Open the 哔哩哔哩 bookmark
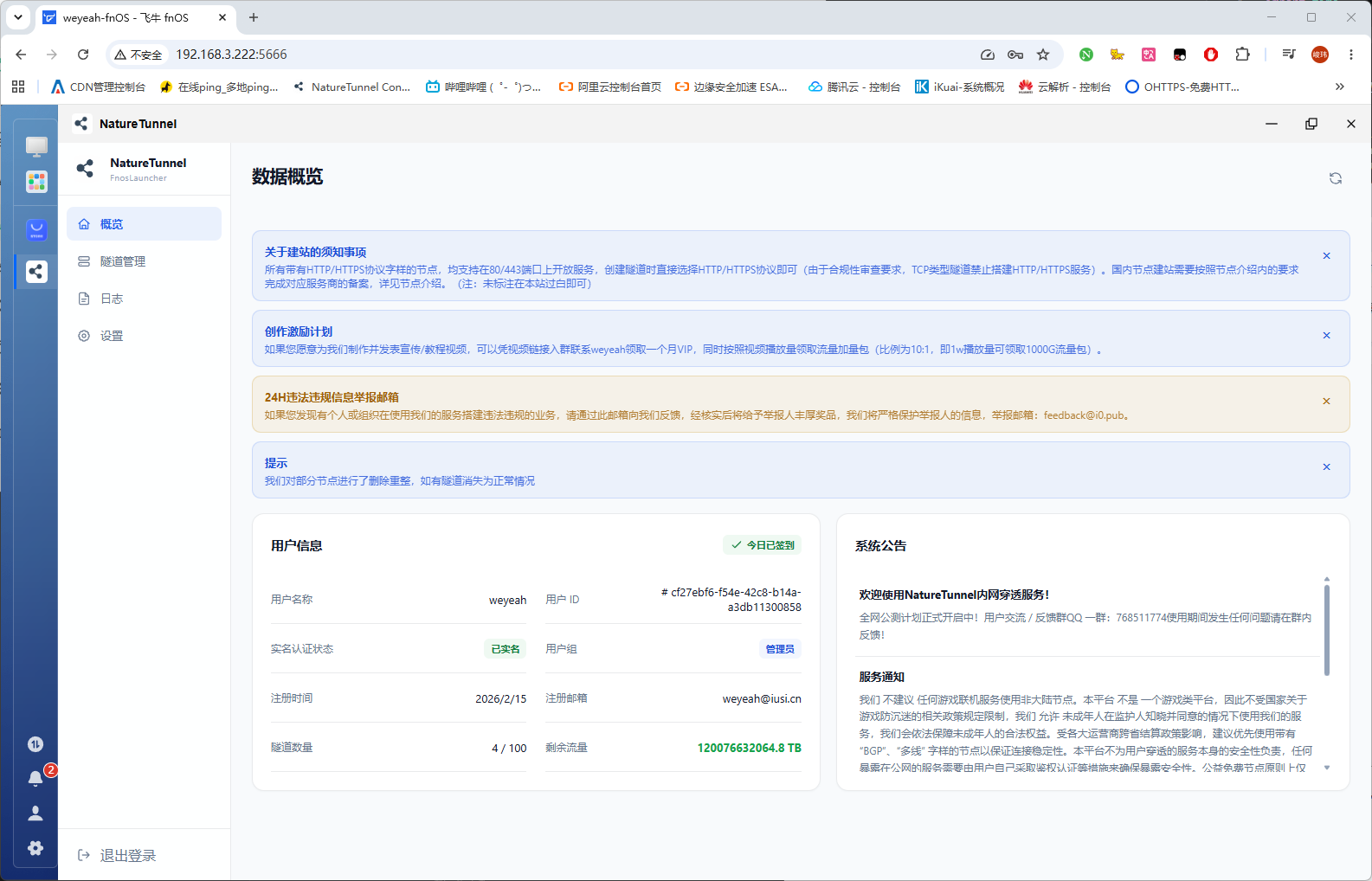Viewport: 1372px width, 881px height. click(483, 87)
